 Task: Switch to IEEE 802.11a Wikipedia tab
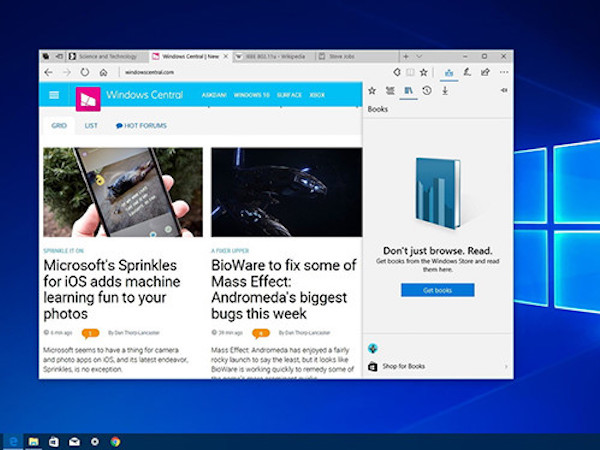[274, 57]
